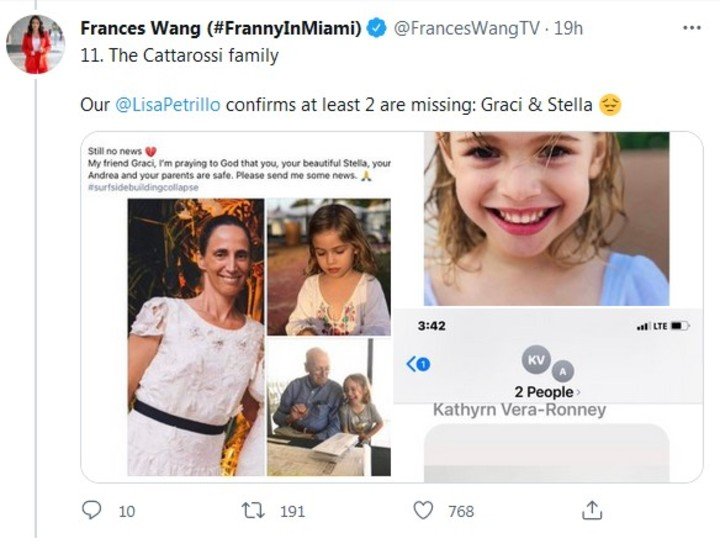The image size is (720, 549).
Task: Open the tweet's three-dot more menu
Action: point(691,28)
